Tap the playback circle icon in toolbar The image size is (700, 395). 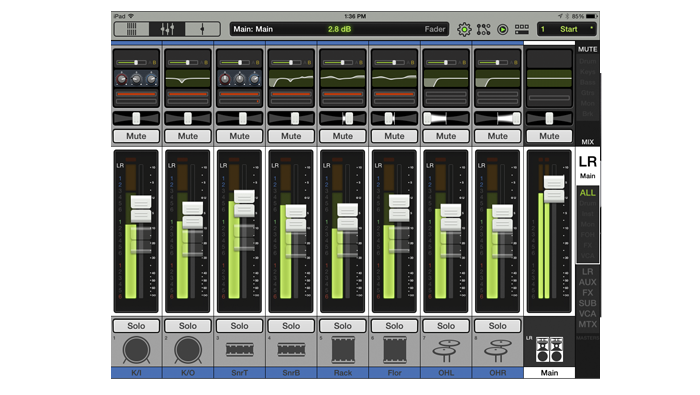pyautogui.click(x=503, y=29)
